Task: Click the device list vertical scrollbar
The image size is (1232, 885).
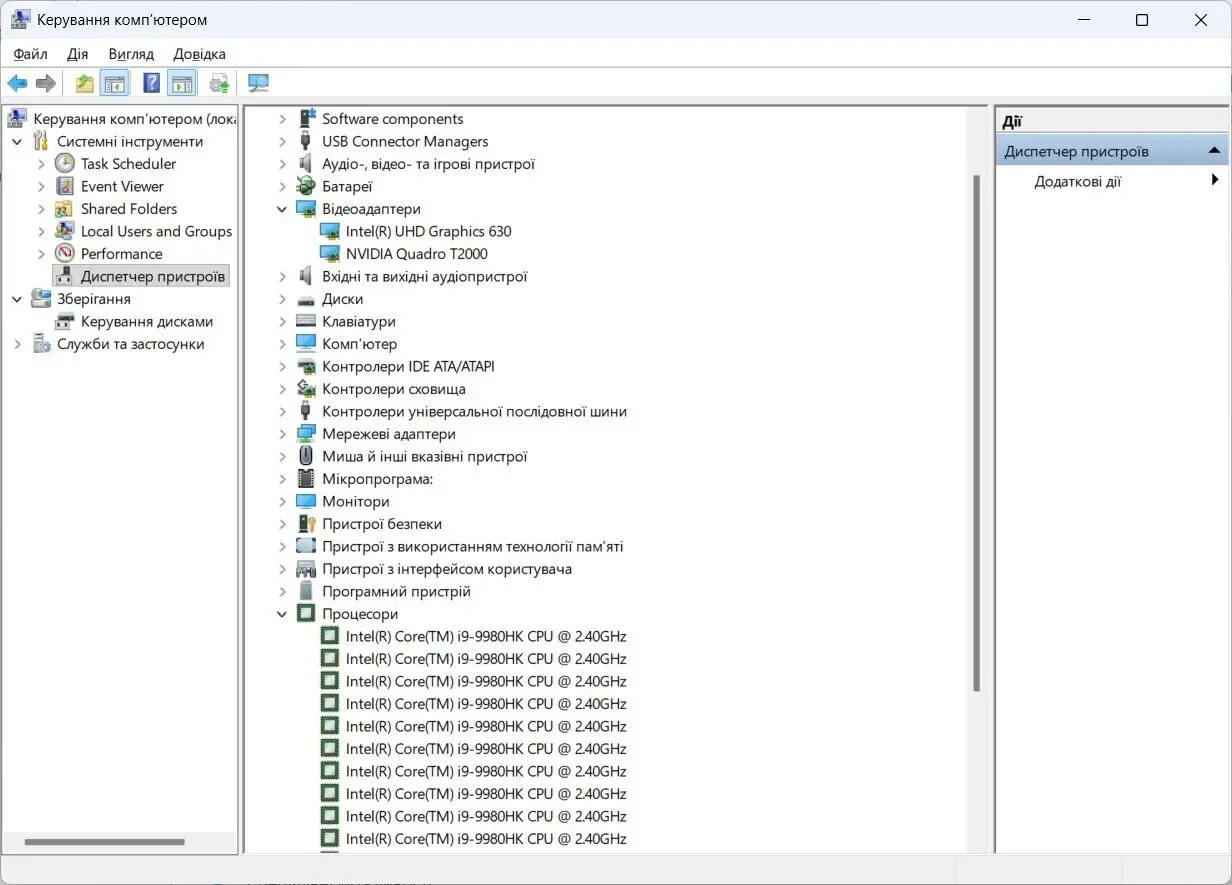Action: 976,433
